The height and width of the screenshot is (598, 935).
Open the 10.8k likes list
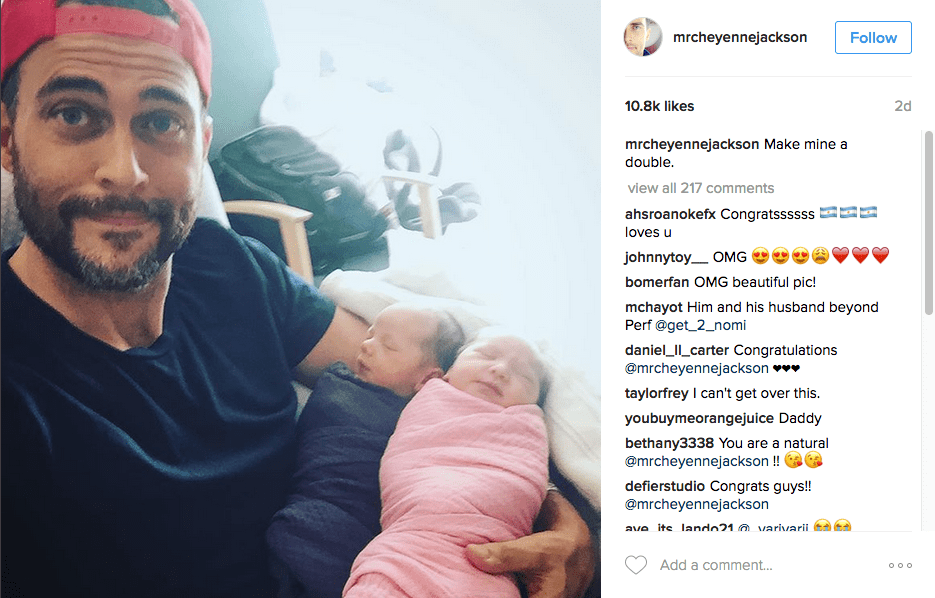(660, 106)
